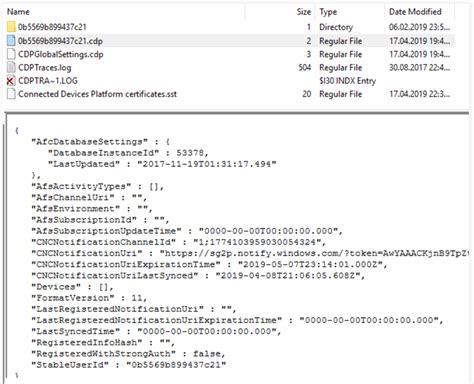Sort the list by Name column header
Screen dimensions: 474x384
[18, 12]
